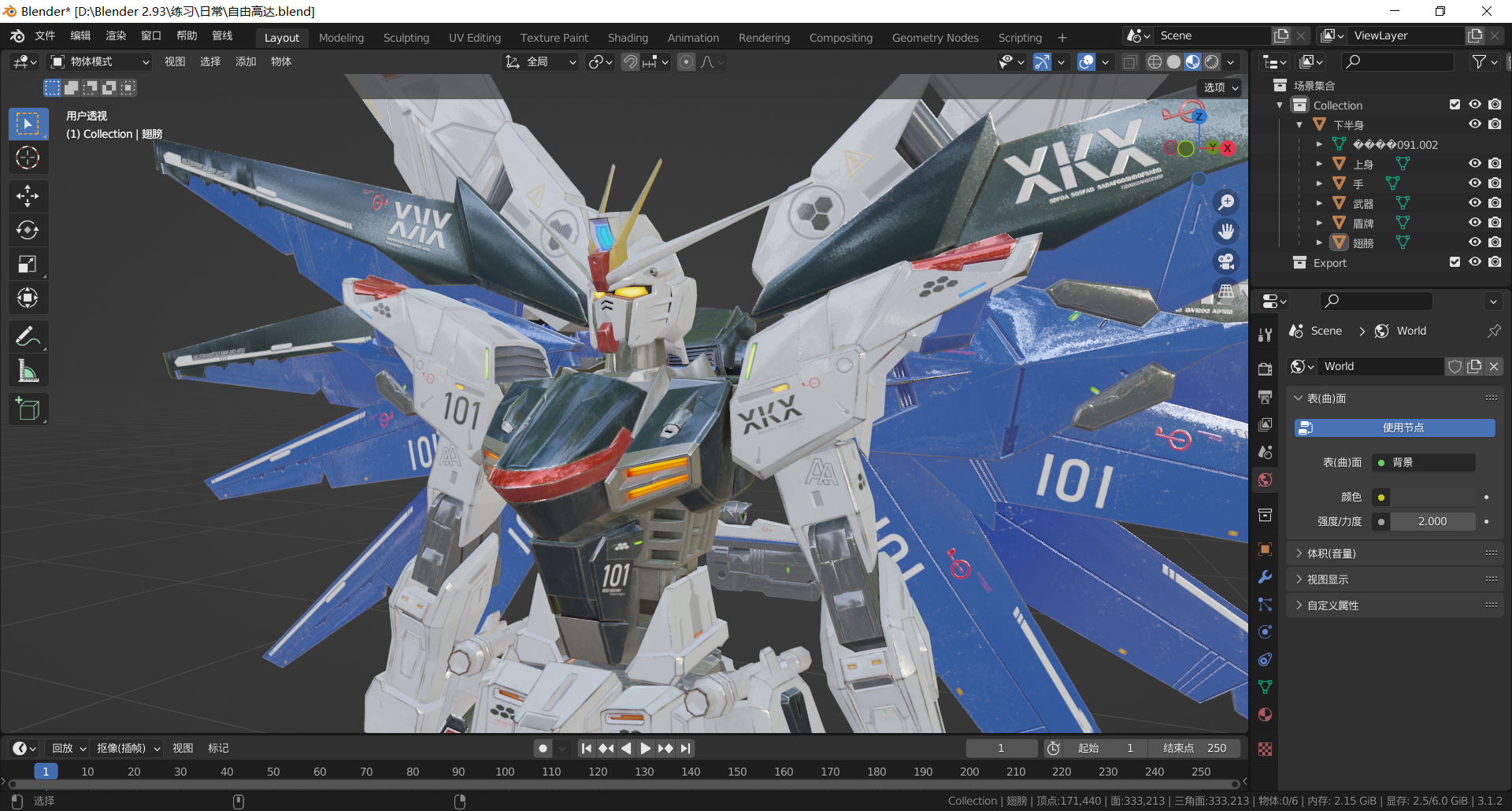Toggle proportional editing
Viewport: 1512px width, 811px height.
click(686, 61)
